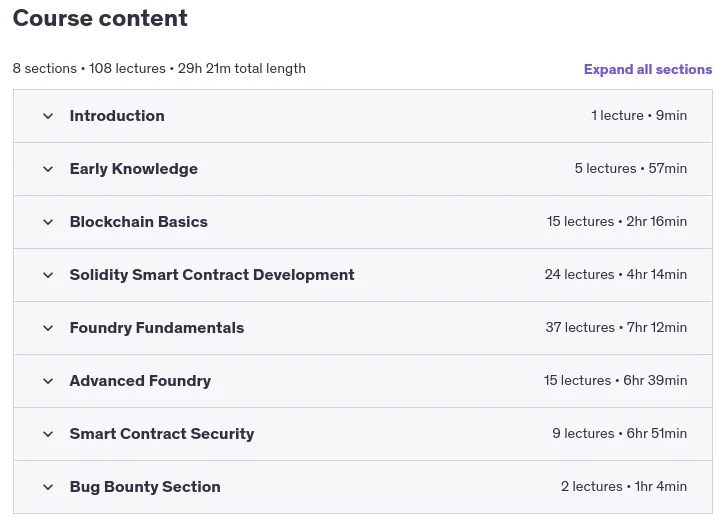Click the 2 lectures 1hr 4min label
This screenshot has height=518, width=720.
[624, 486]
